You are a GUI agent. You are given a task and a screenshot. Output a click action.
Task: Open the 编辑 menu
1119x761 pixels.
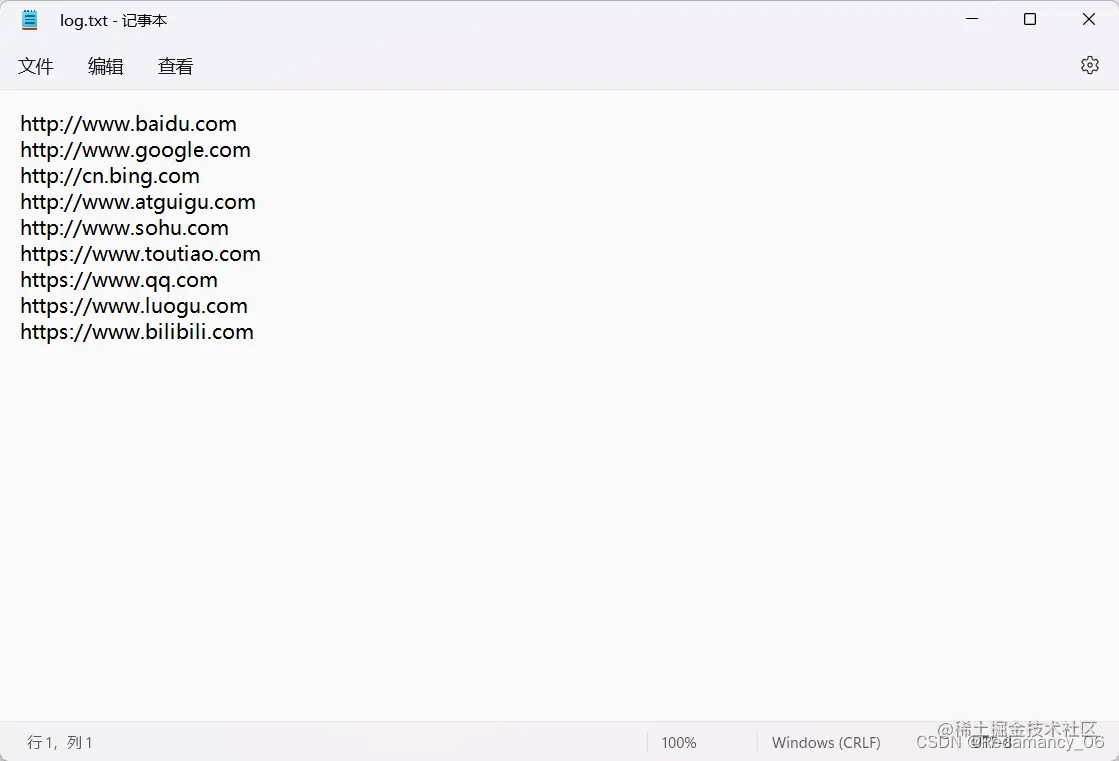106,66
